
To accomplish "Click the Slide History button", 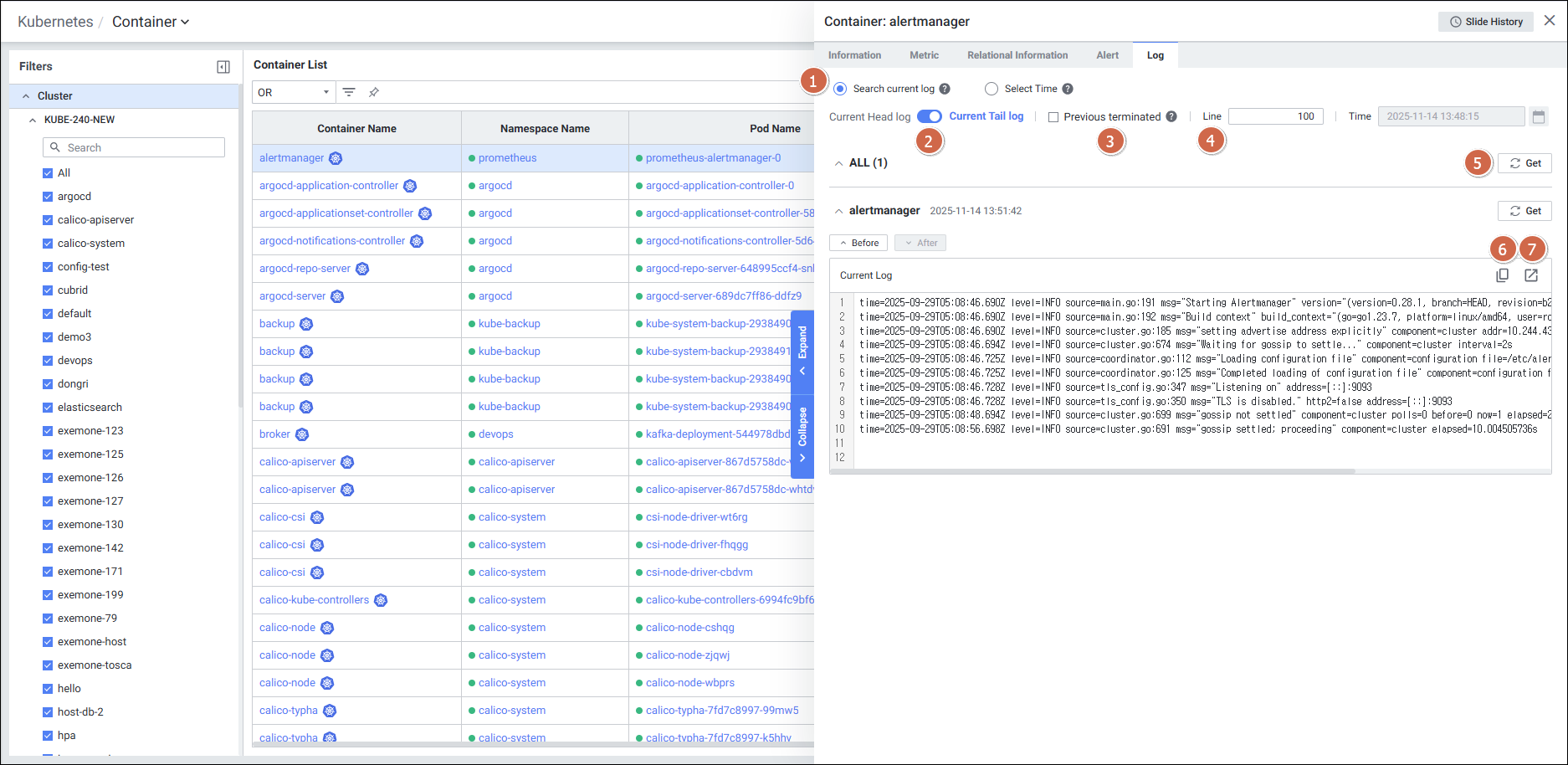I will [x=1485, y=22].
